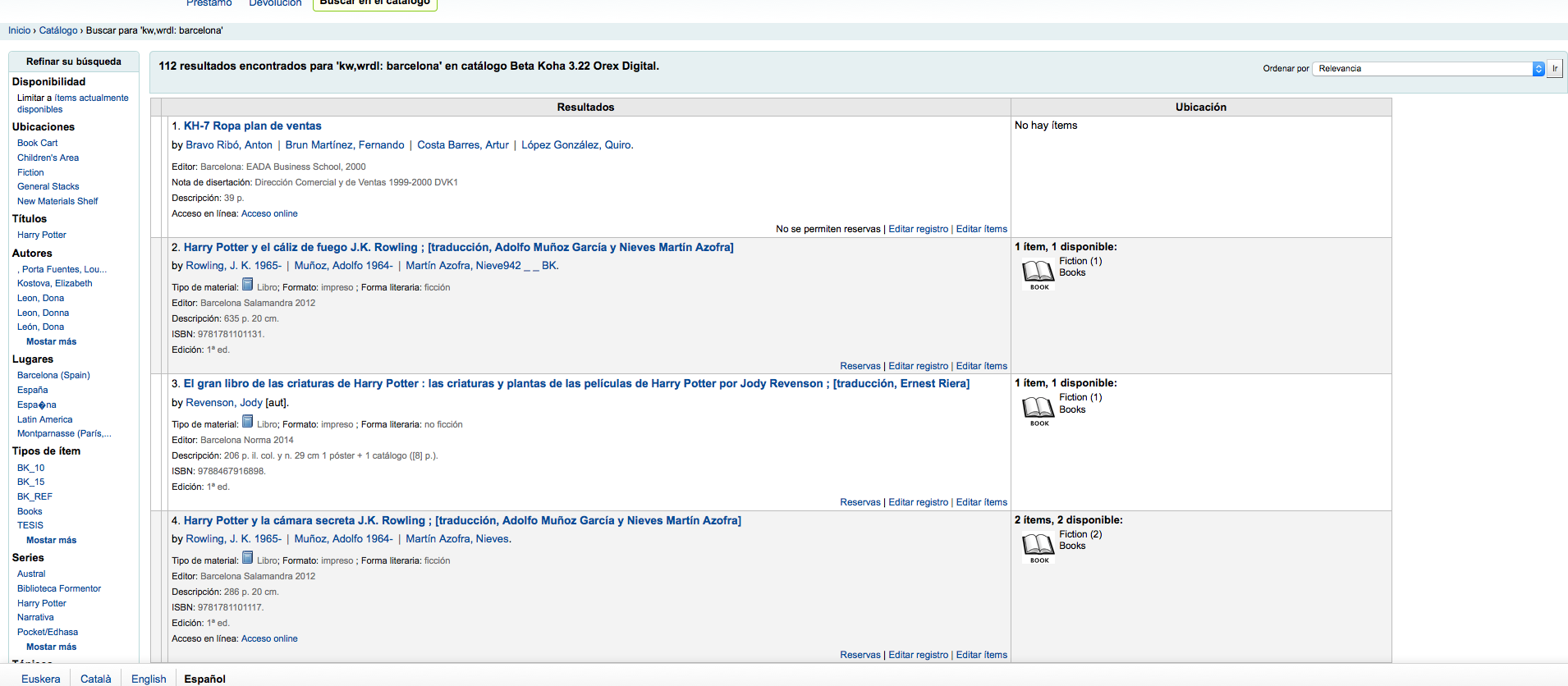The height and width of the screenshot is (686, 1568).
Task: Click open book icon in result 3 location
Action: 1038,409
